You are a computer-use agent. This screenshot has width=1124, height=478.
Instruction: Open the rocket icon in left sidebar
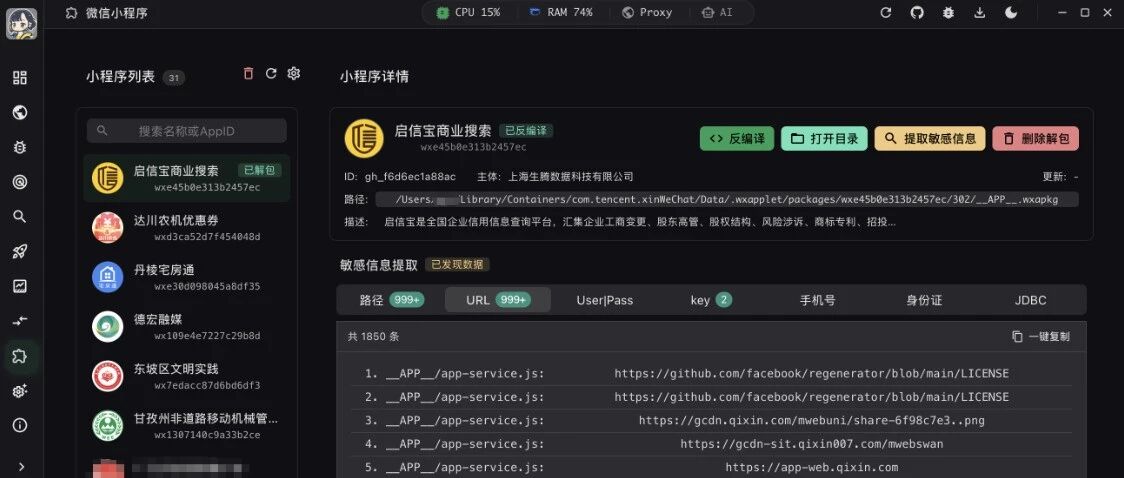point(20,252)
